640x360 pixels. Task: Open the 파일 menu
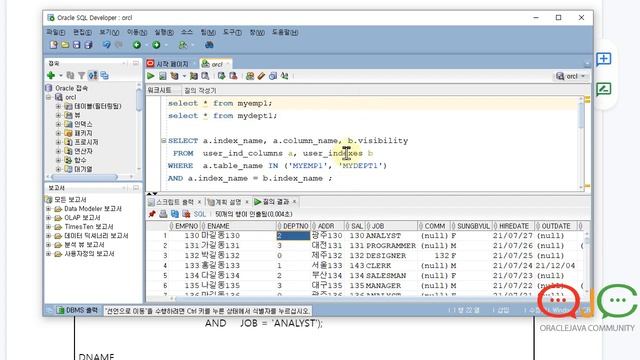click(x=56, y=32)
